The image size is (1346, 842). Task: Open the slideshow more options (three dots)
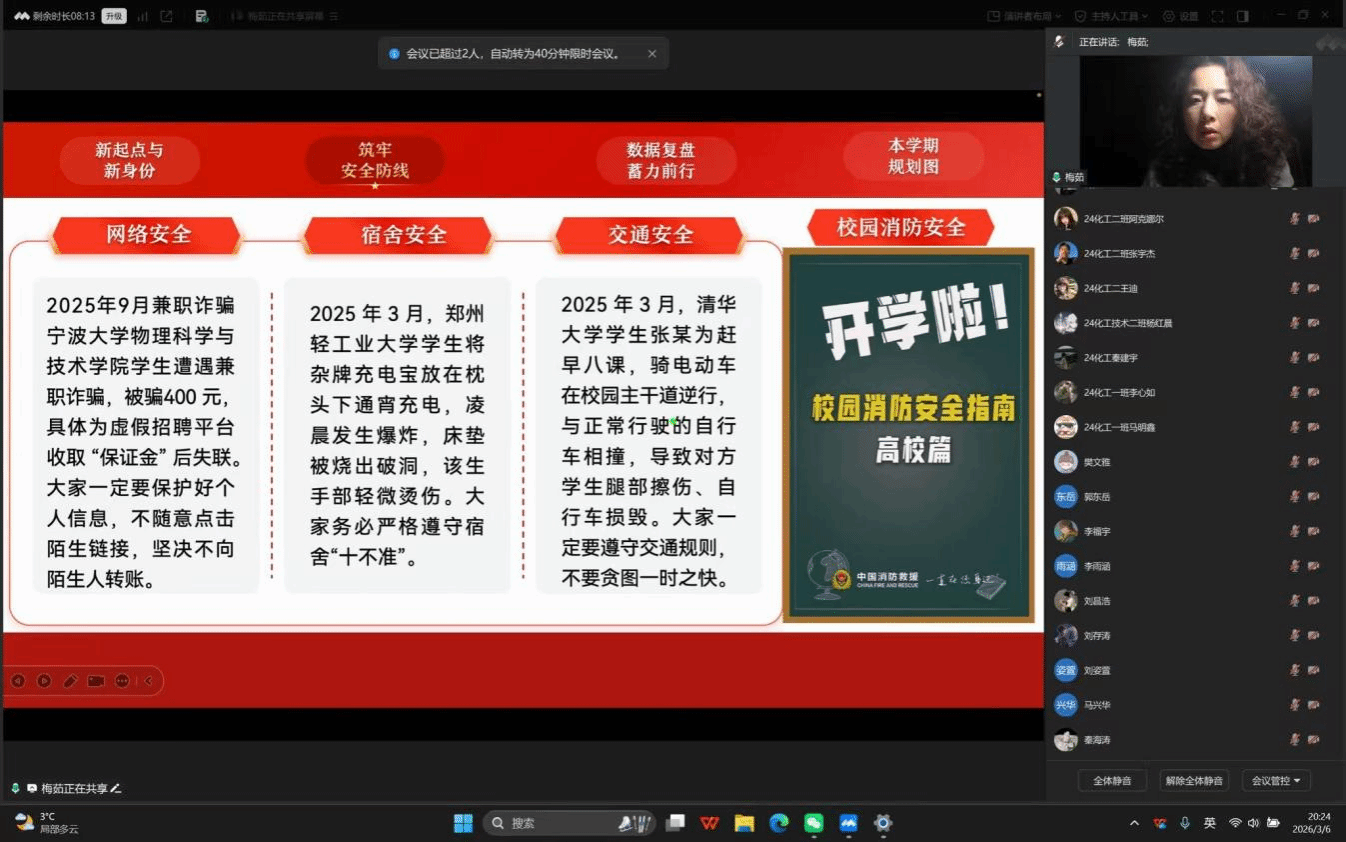pyautogui.click(x=122, y=681)
